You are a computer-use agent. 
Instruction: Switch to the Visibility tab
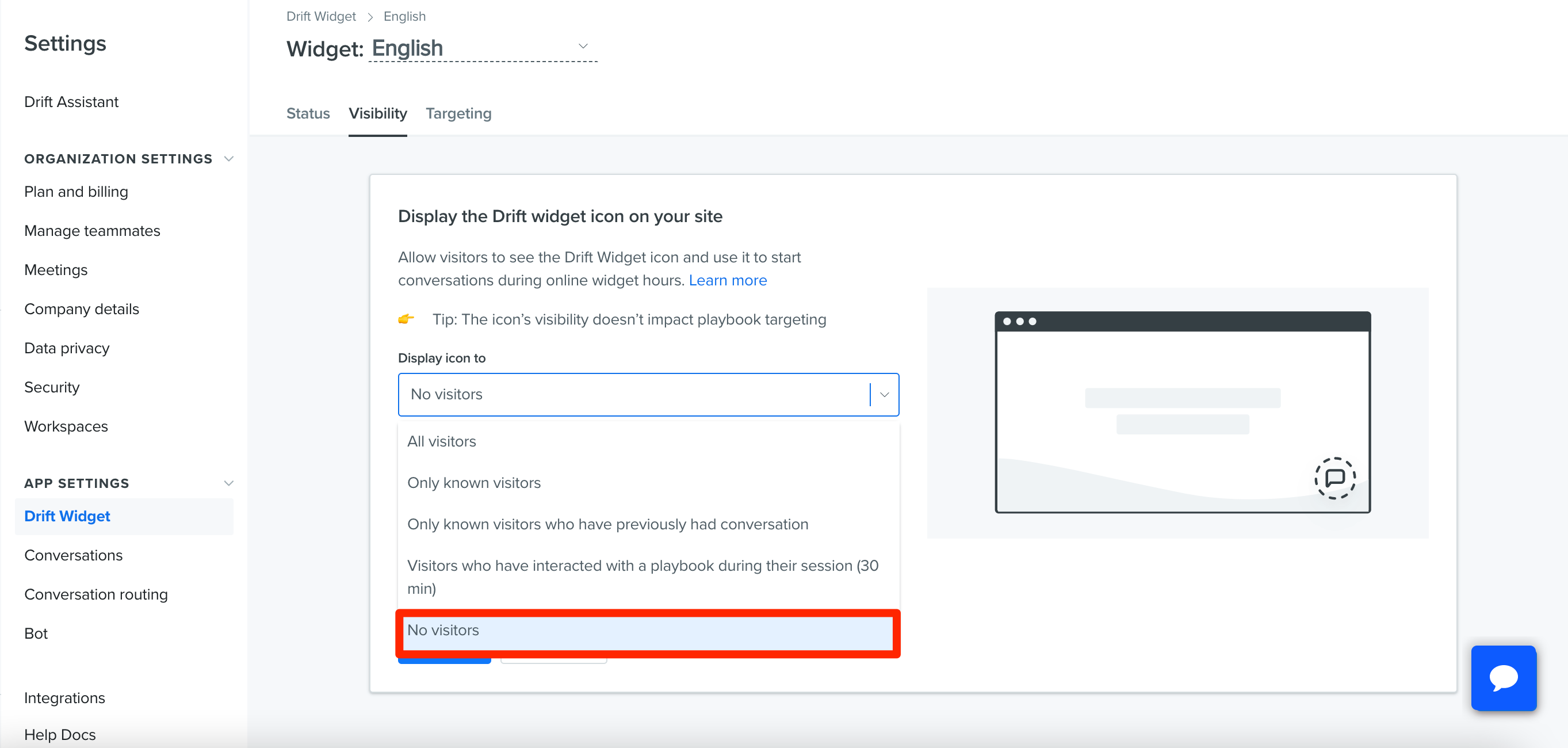(377, 114)
